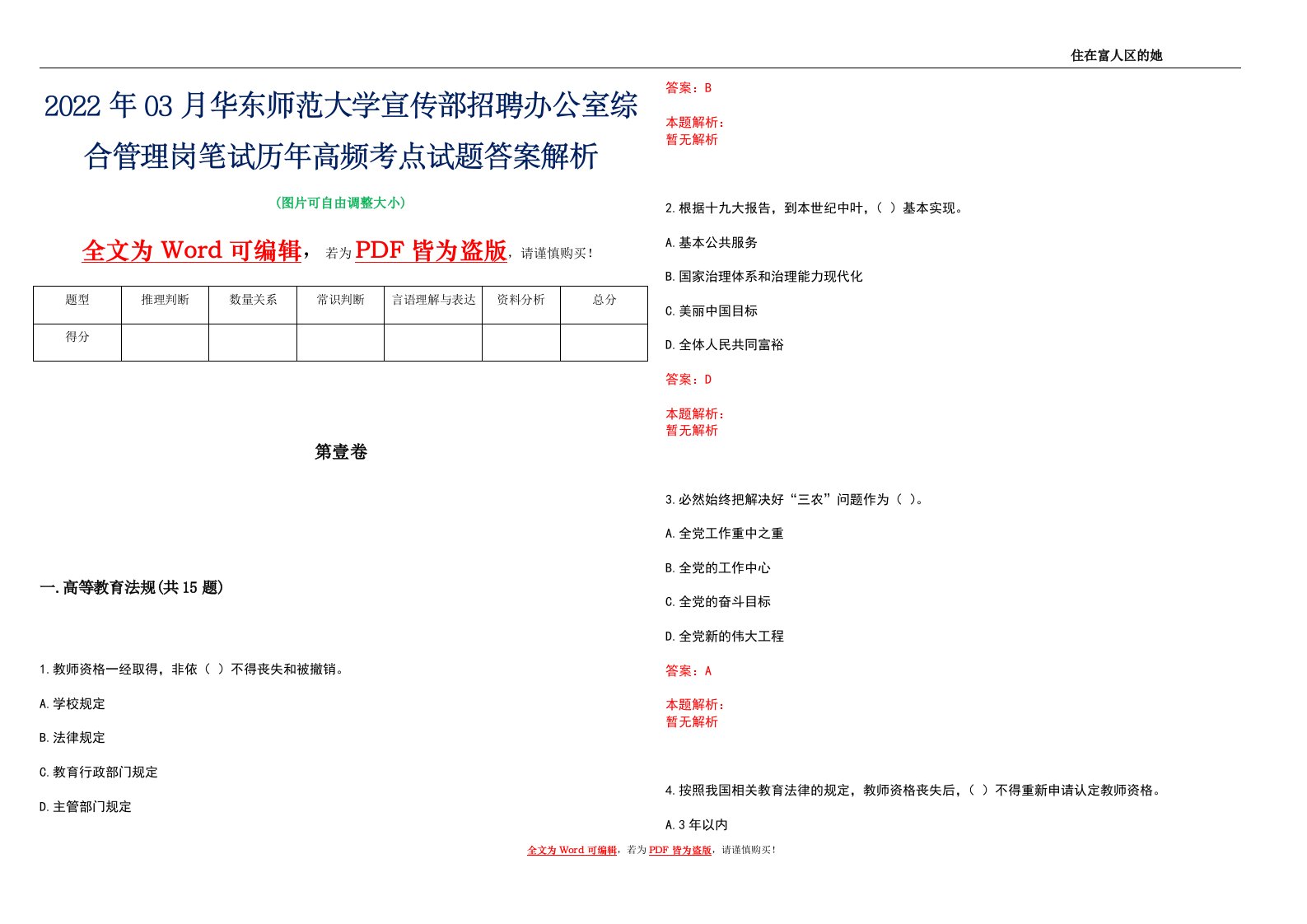1307x924 pixels.
Task: Click question 3 text about 三农问题
Action: click(x=794, y=500)
